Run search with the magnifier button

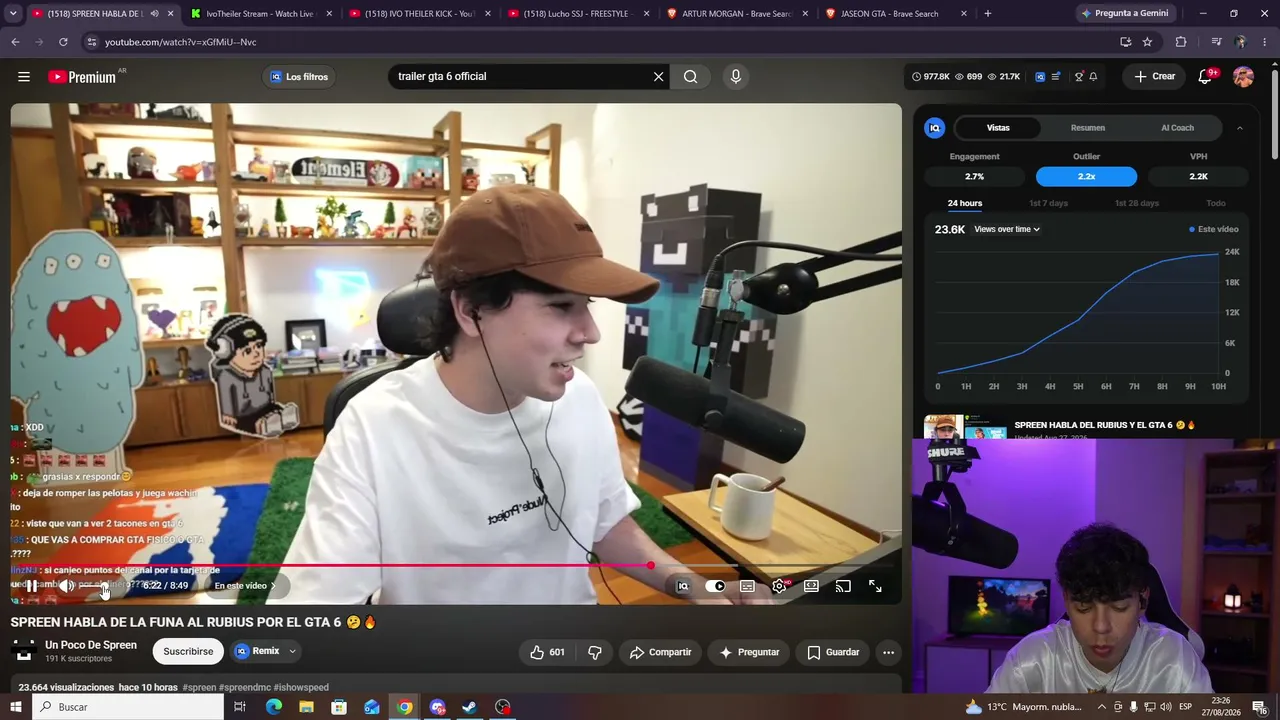(x=690, y=77)
